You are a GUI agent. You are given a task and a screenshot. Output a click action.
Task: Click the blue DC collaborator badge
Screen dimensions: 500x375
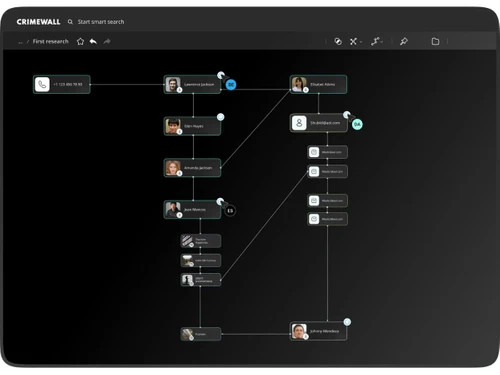231,85
